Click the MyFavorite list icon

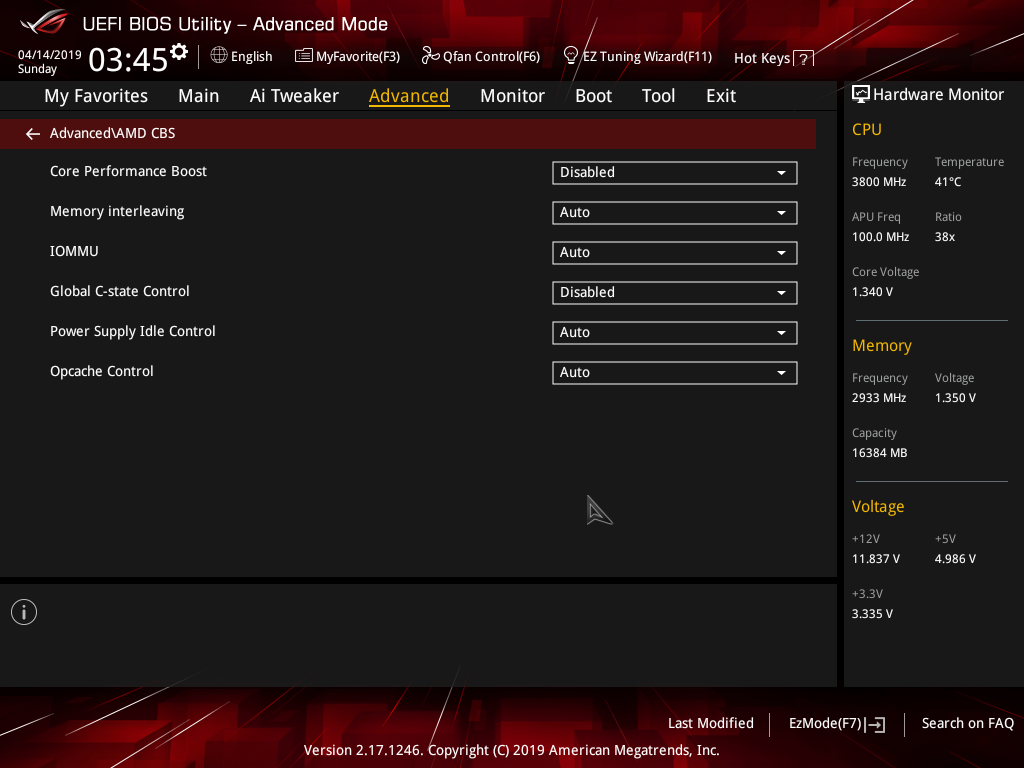pyautogui.click(x=304, y=56)
